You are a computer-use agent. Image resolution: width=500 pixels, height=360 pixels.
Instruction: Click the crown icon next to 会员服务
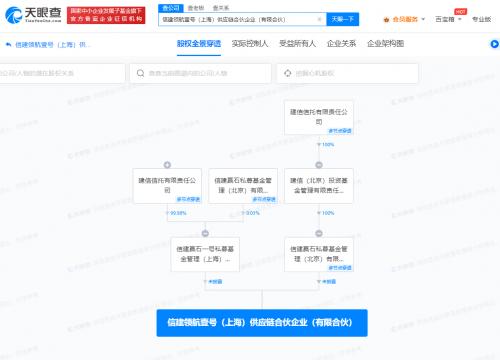point(386,20)
